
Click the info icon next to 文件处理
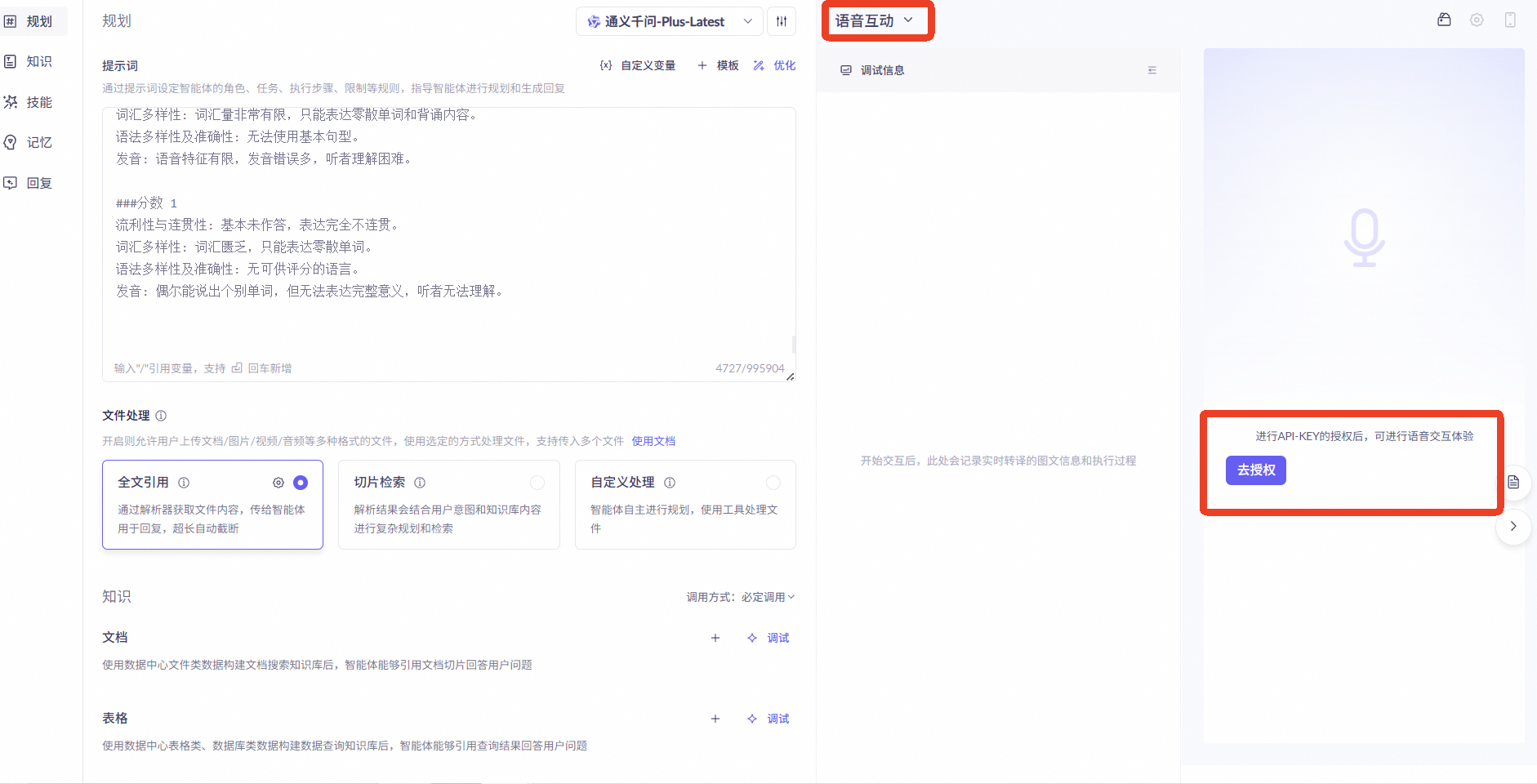tap(161, 416)
